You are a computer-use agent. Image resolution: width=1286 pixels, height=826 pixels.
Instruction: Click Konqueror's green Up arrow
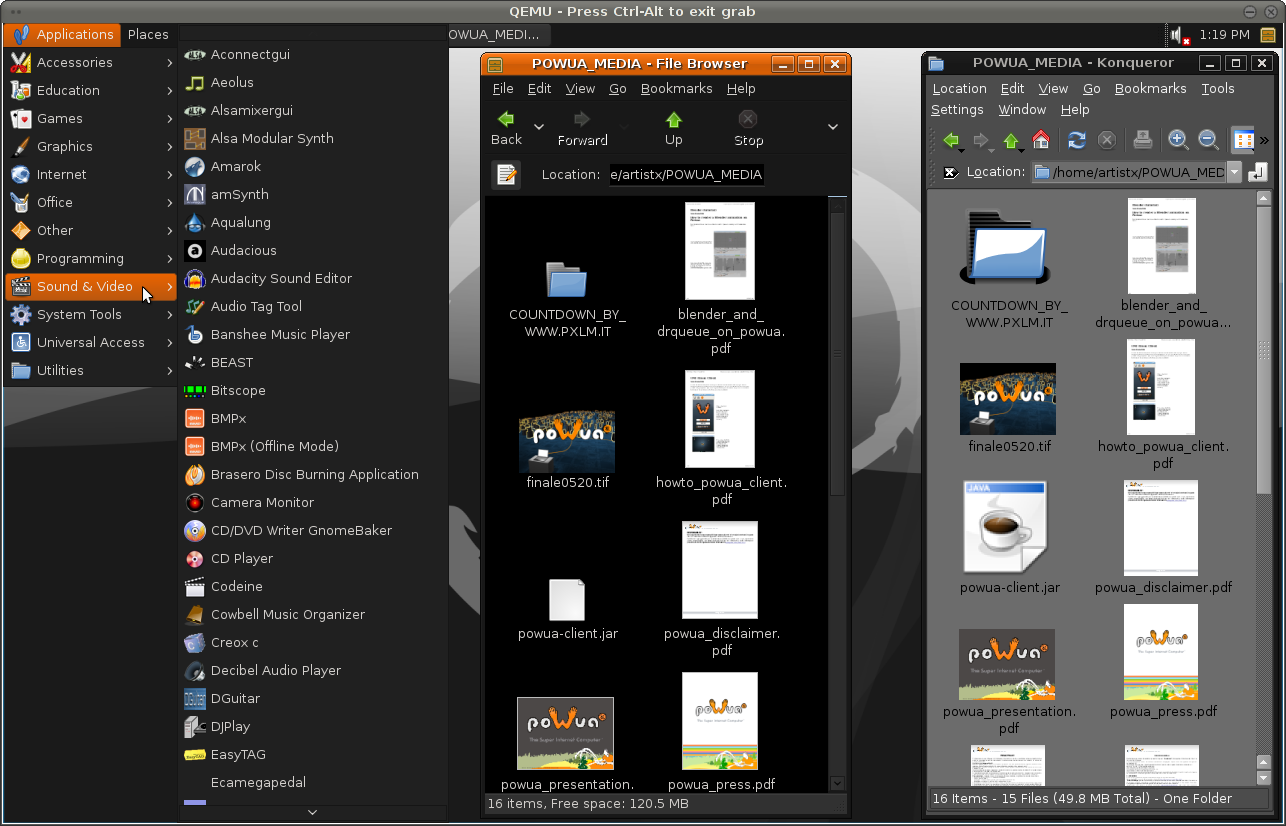tap(1011, 140)
